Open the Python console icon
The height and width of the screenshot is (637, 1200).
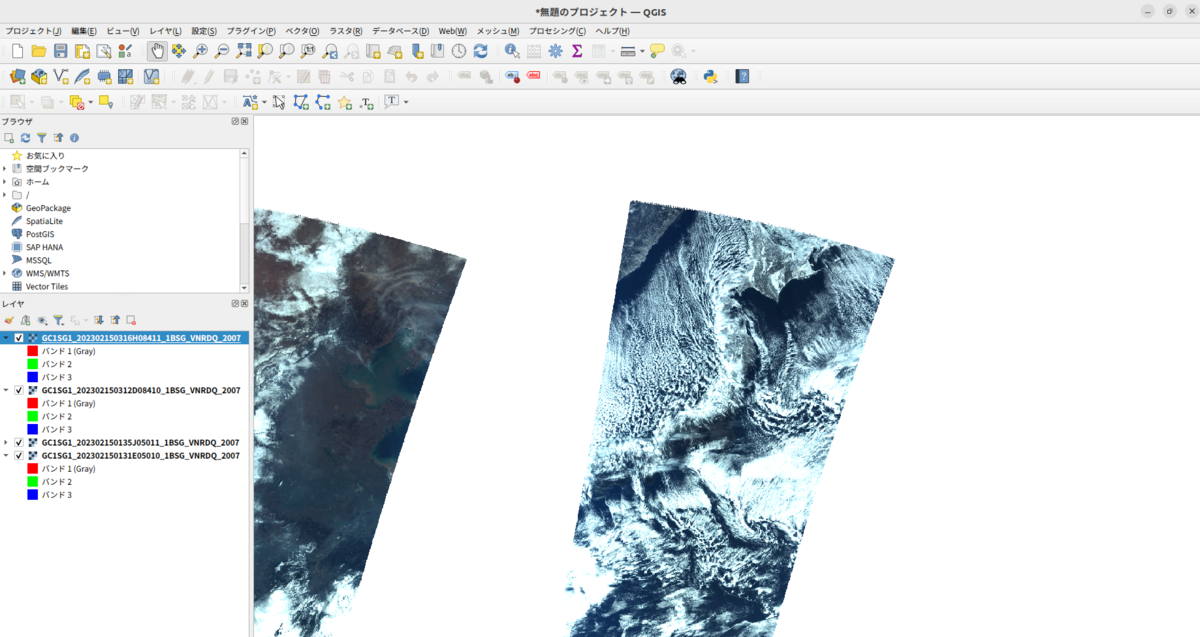coord(711,76)
